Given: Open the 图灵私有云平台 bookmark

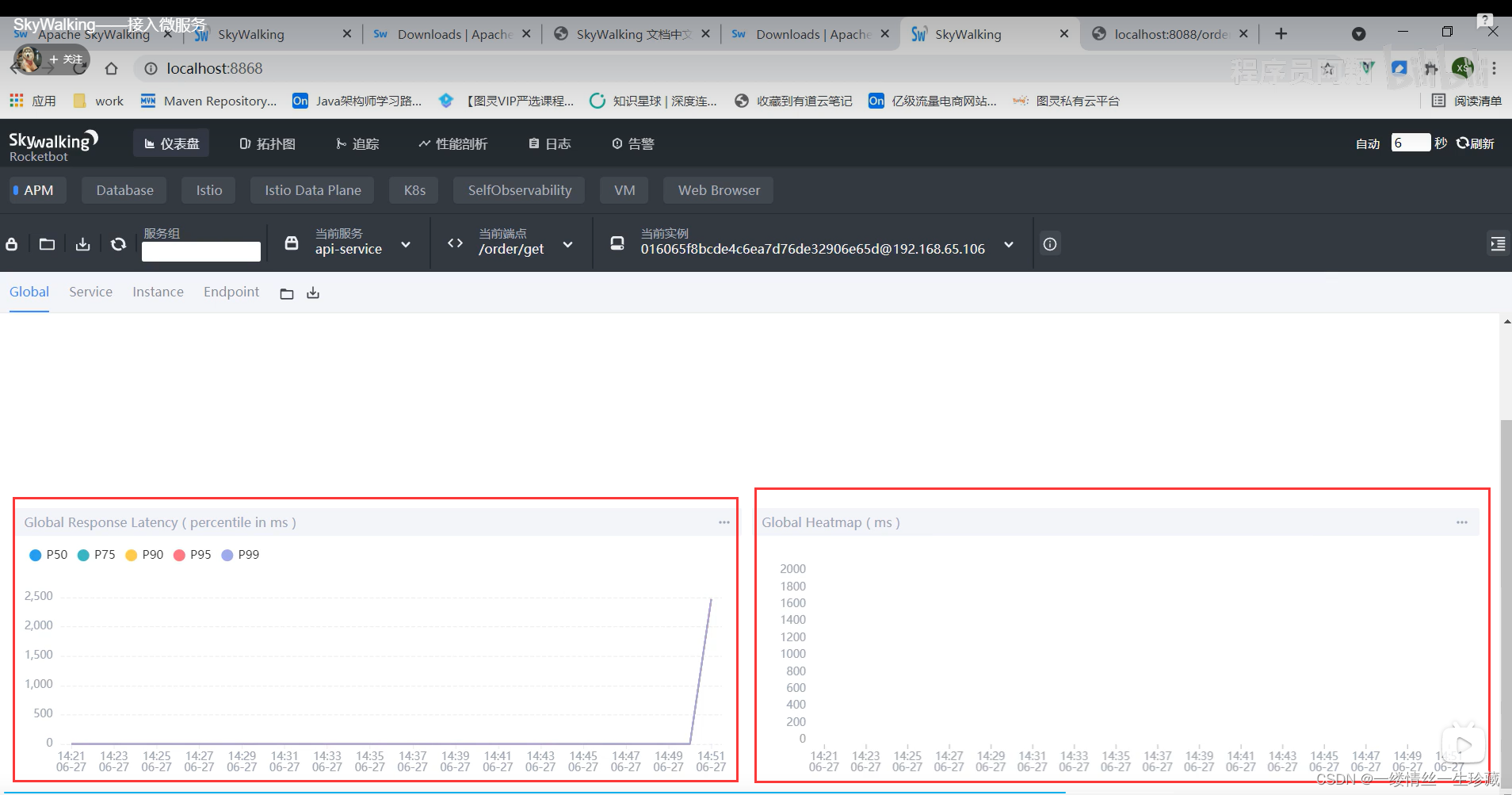Looking at the screenshot, I should pyautogui.click(x=1067, y=101).
